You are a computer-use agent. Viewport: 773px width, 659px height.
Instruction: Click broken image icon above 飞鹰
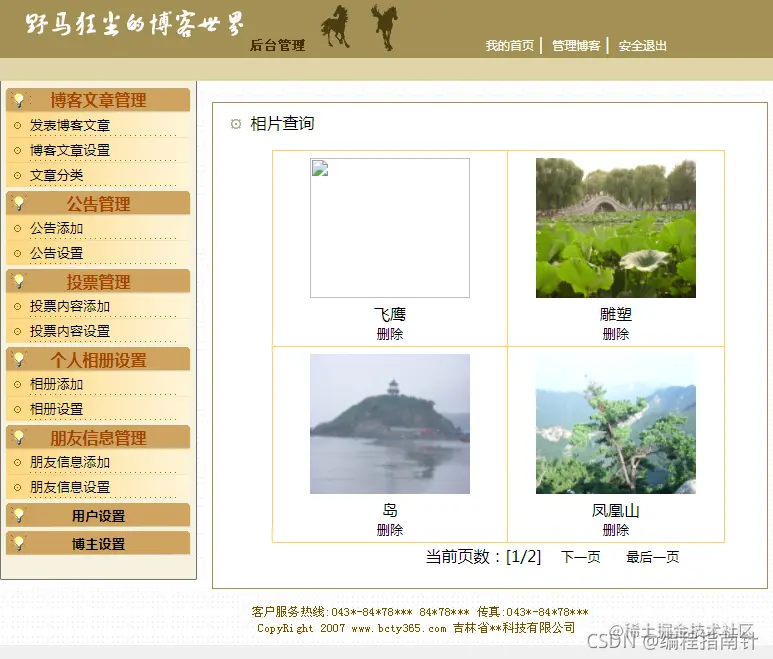(320, 168)
